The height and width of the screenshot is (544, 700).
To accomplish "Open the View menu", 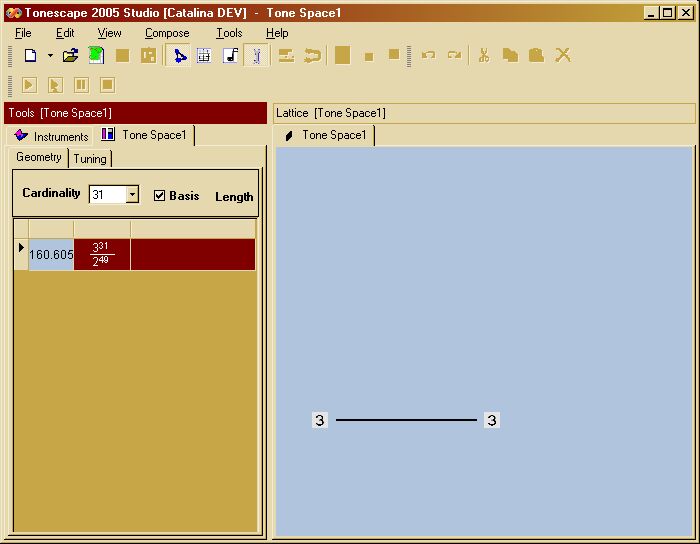I will click(x=109, y=33).
